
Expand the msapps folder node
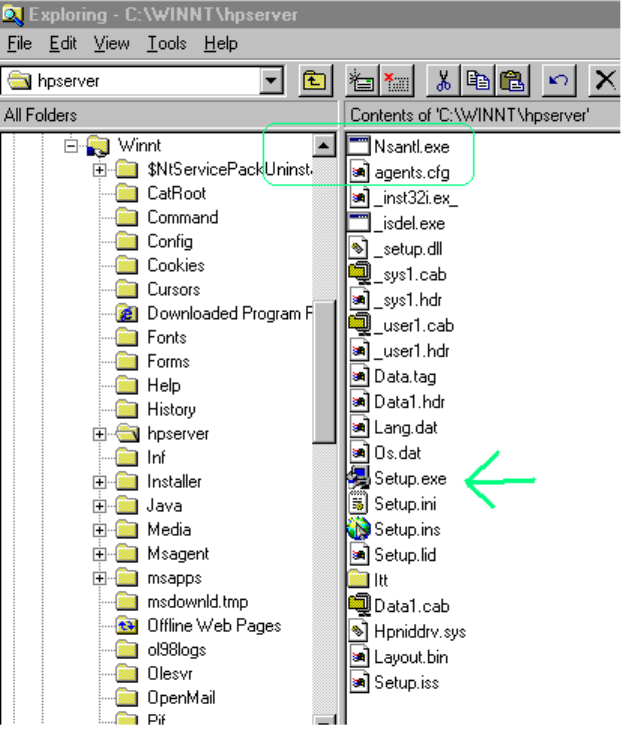[99, 580]
